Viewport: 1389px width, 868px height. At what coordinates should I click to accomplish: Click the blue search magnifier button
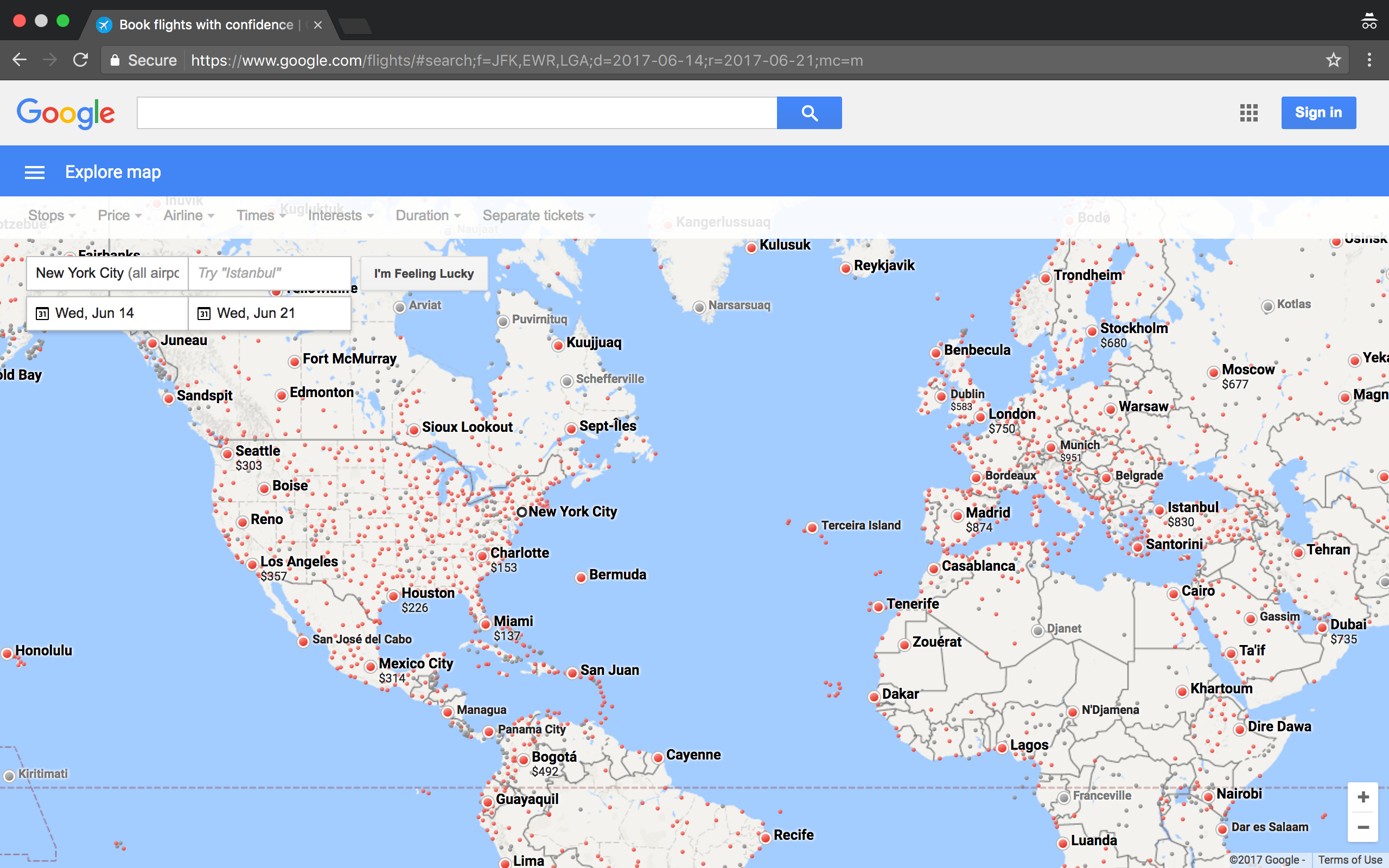point(810,112)
